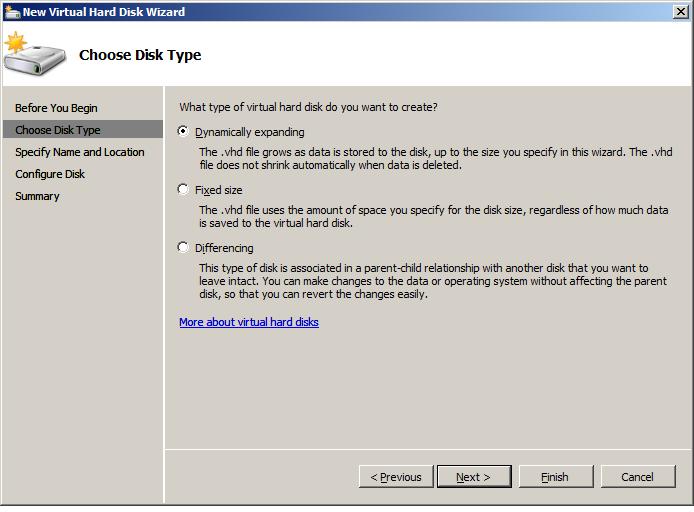Screen dimensions: 694x512
Task: Select the Differencing disk type
Action: (x=183, y=247)
